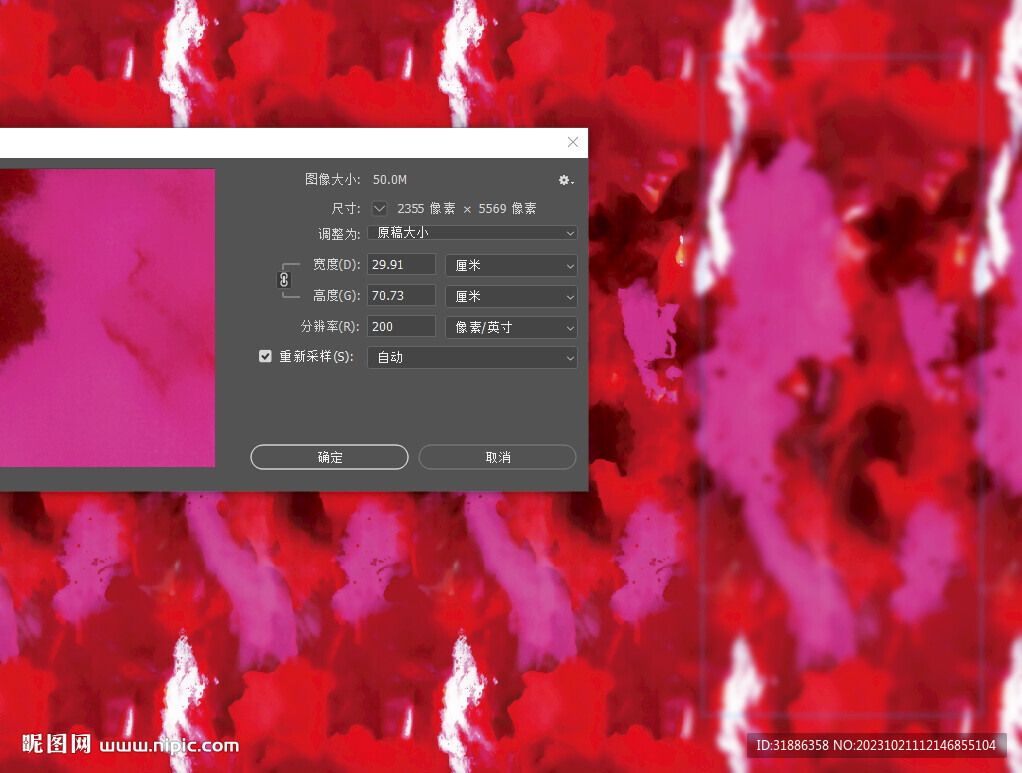Viewport: 1022px width, 773px height.
Task: Open the height unit dropdown
Action: click(510, 296)
